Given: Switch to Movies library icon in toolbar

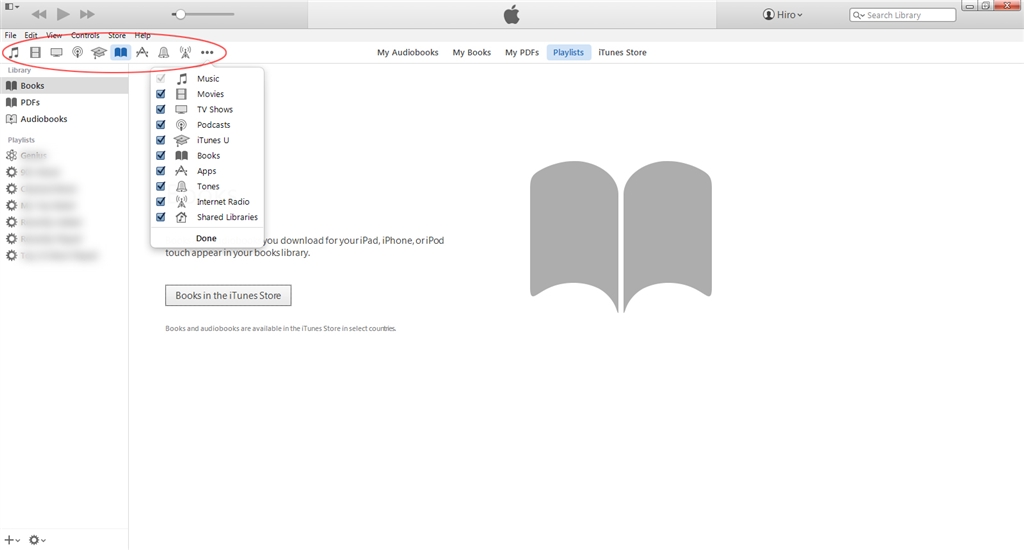Looking at the screenshot, I should pos(35,52).
